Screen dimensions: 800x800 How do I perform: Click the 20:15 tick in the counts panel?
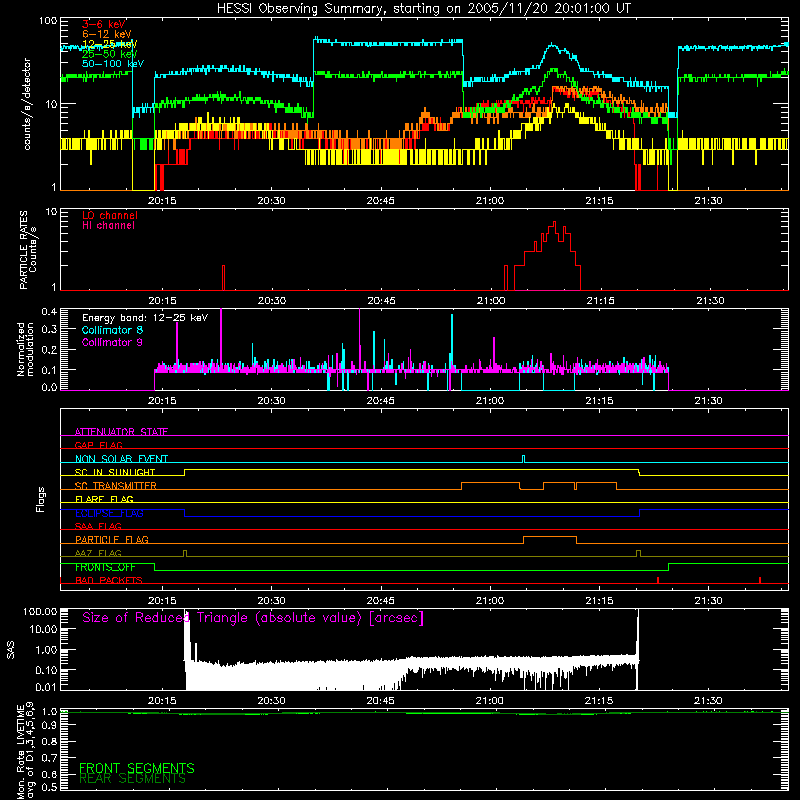click(x=162, y=201)
